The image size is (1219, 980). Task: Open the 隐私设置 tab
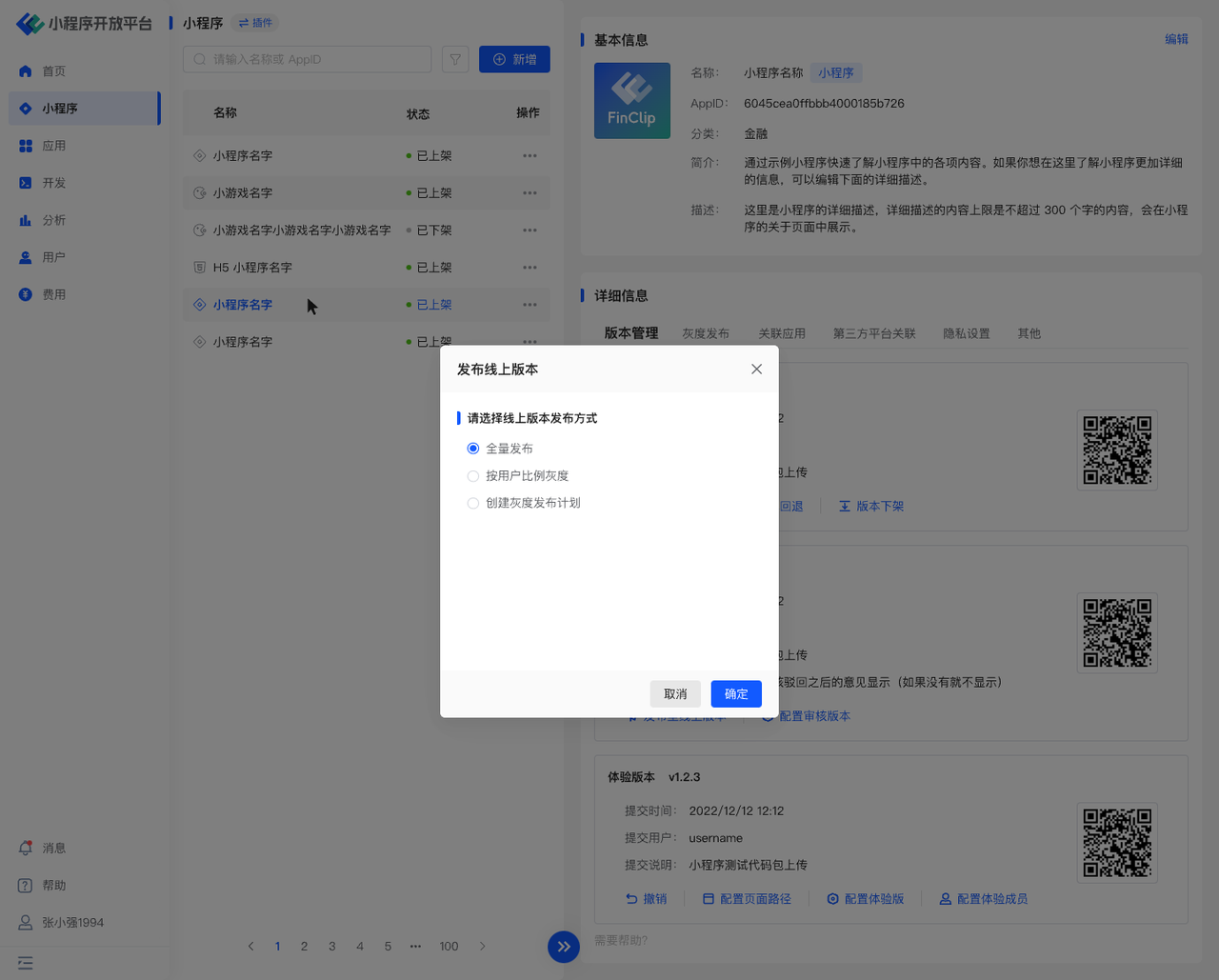966,333
